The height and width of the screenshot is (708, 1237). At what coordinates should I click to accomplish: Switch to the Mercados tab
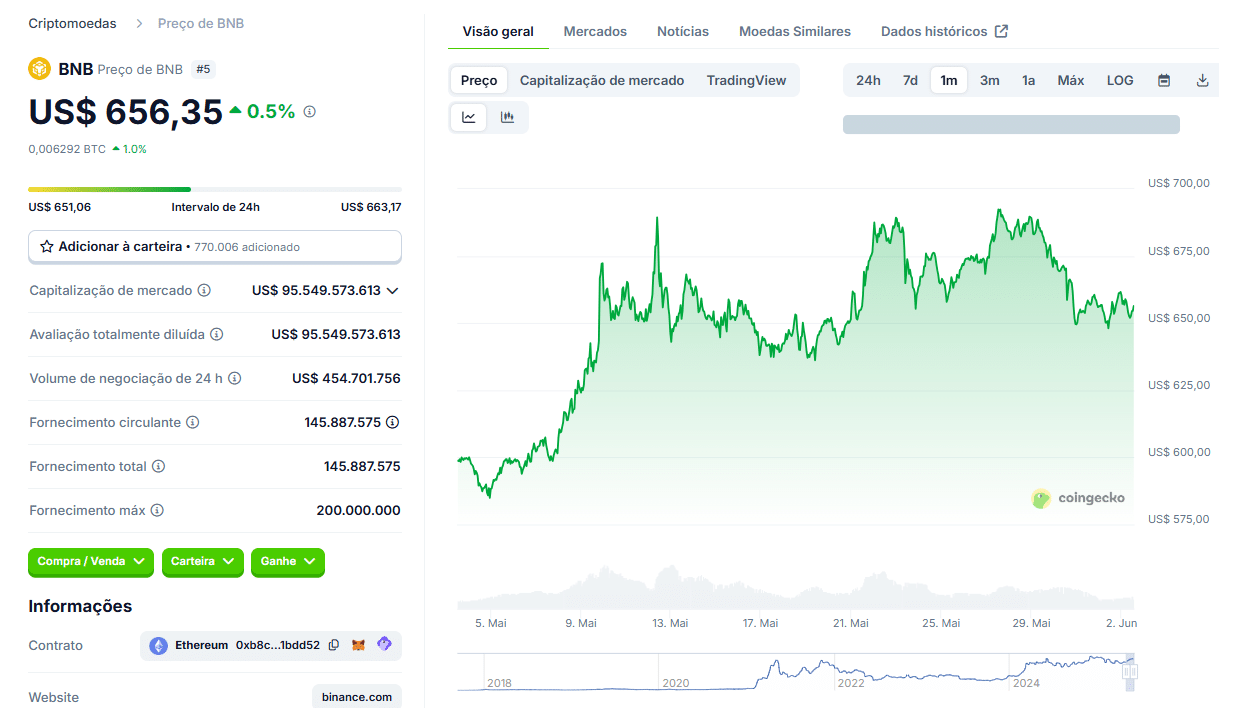[x=595, y=31]
